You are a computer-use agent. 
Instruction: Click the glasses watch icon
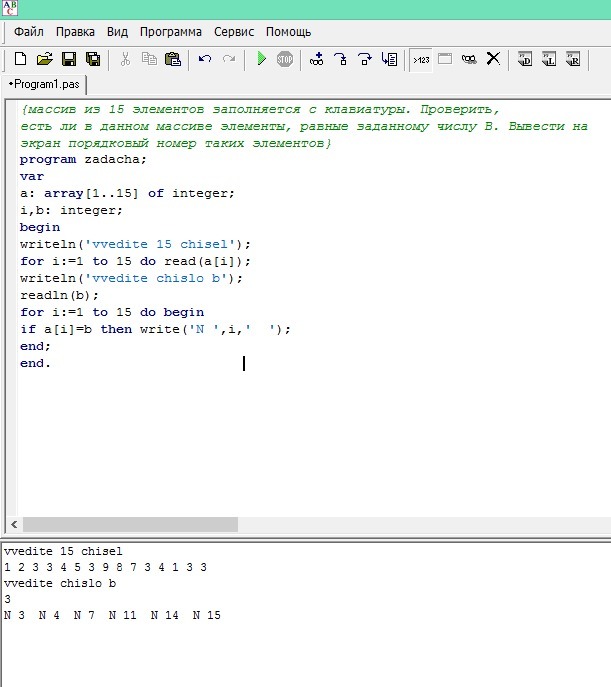[x=469, y=59]
